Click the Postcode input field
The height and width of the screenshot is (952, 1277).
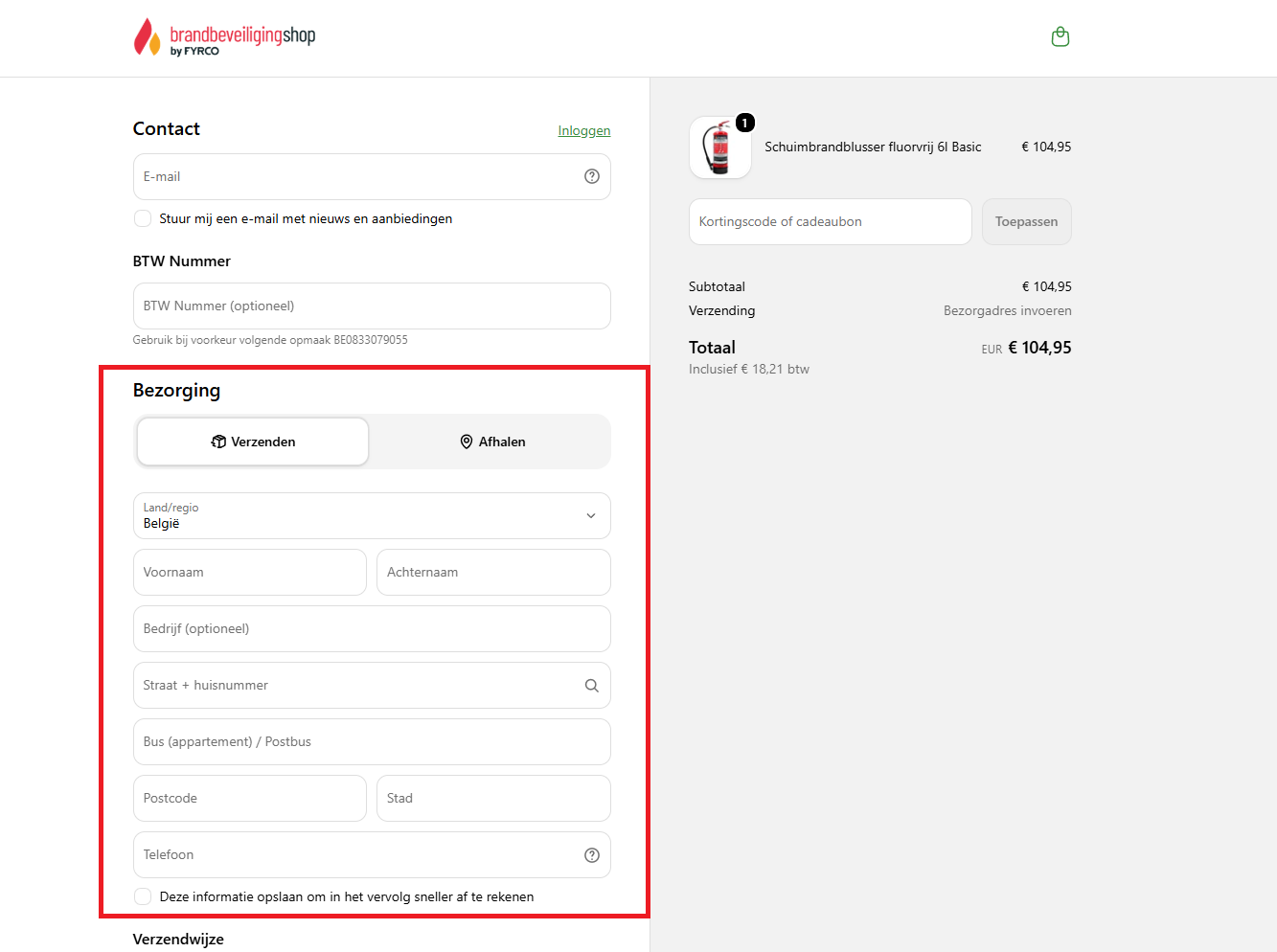pyautogui.click(x=250, y=799)
